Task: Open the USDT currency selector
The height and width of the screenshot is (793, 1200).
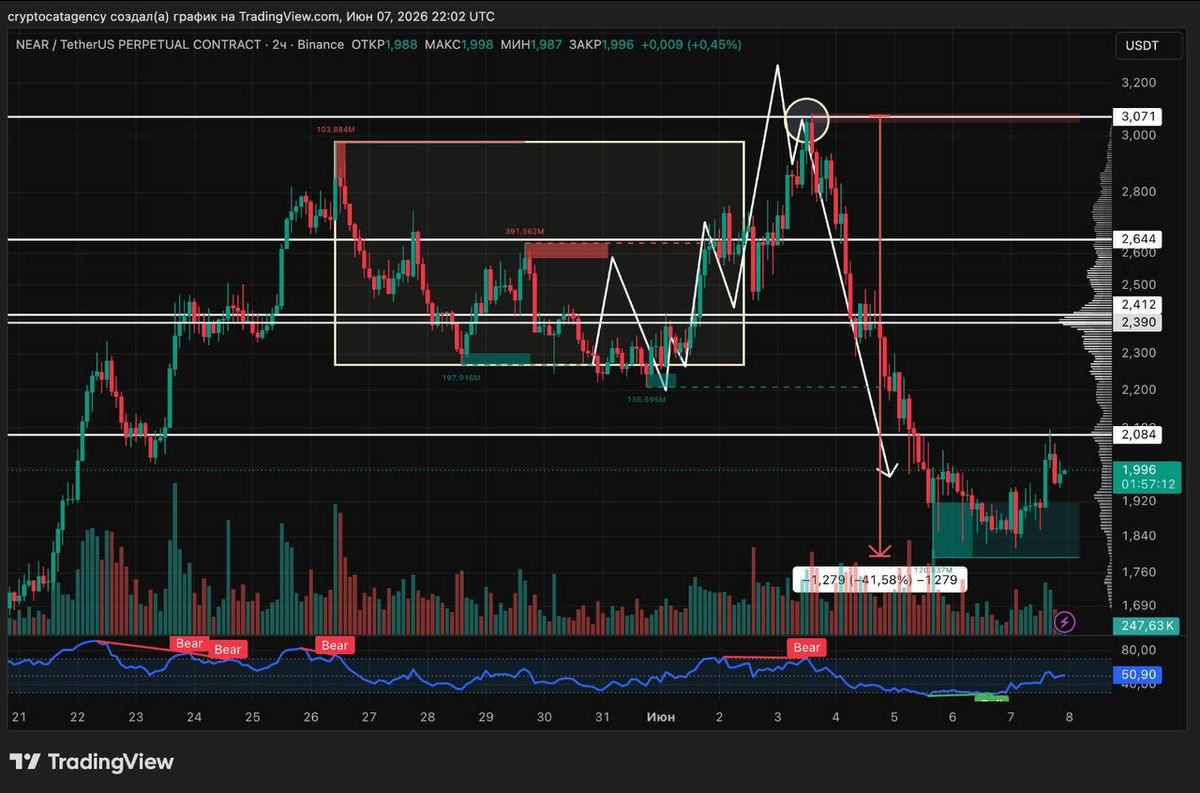Action: pos(1142,46)
